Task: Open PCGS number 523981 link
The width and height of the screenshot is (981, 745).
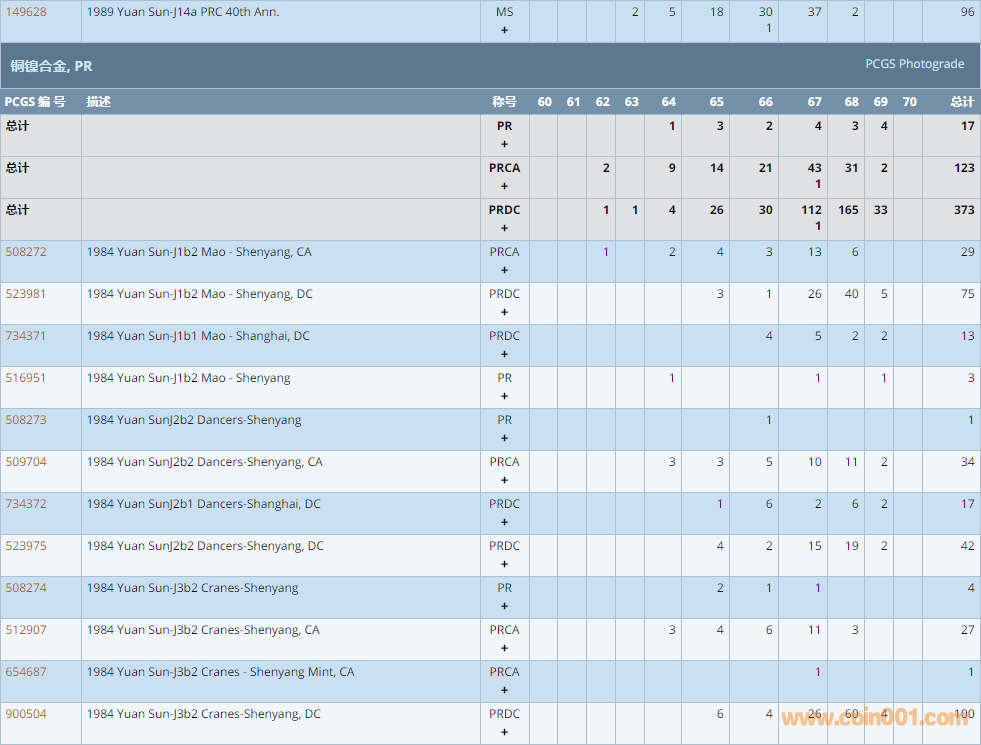Action: tap(26, 294)
